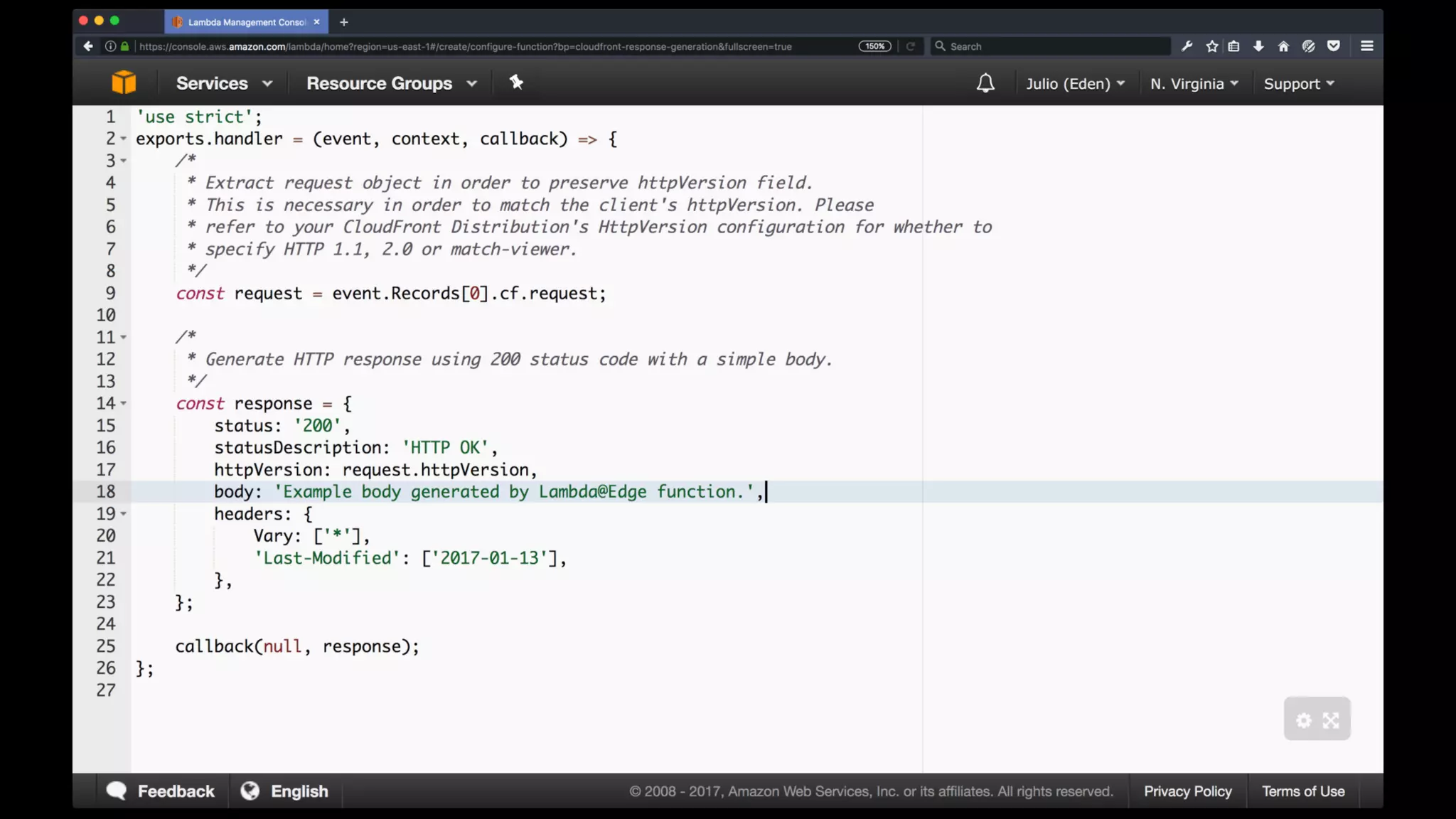The image size is (1456, 819).
Task: Open the N. Virginia region selector
Action: point(1194,84)
